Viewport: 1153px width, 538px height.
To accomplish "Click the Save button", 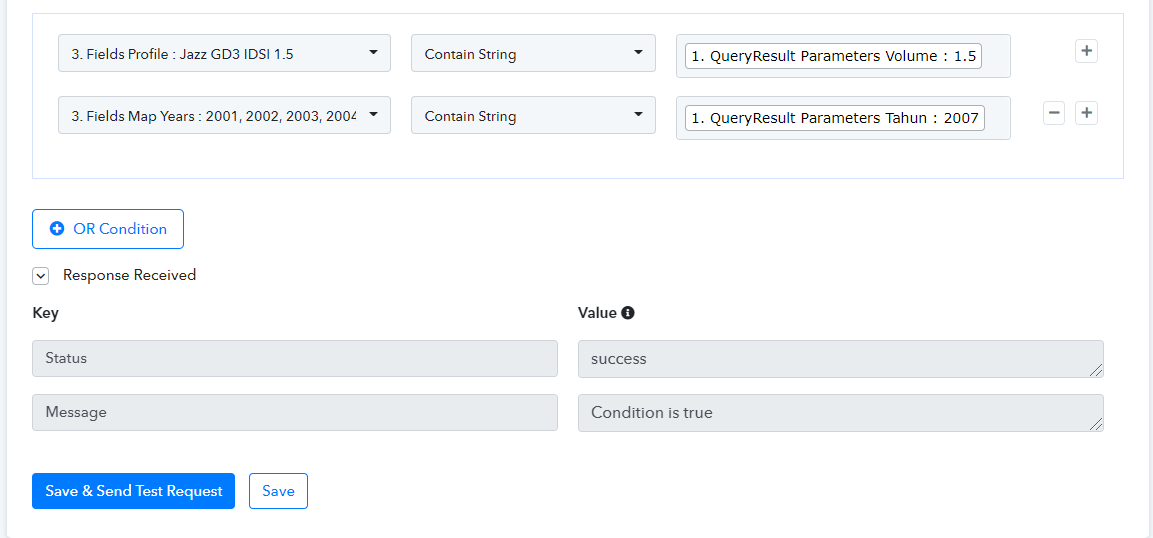I will [x=279, y=491].
